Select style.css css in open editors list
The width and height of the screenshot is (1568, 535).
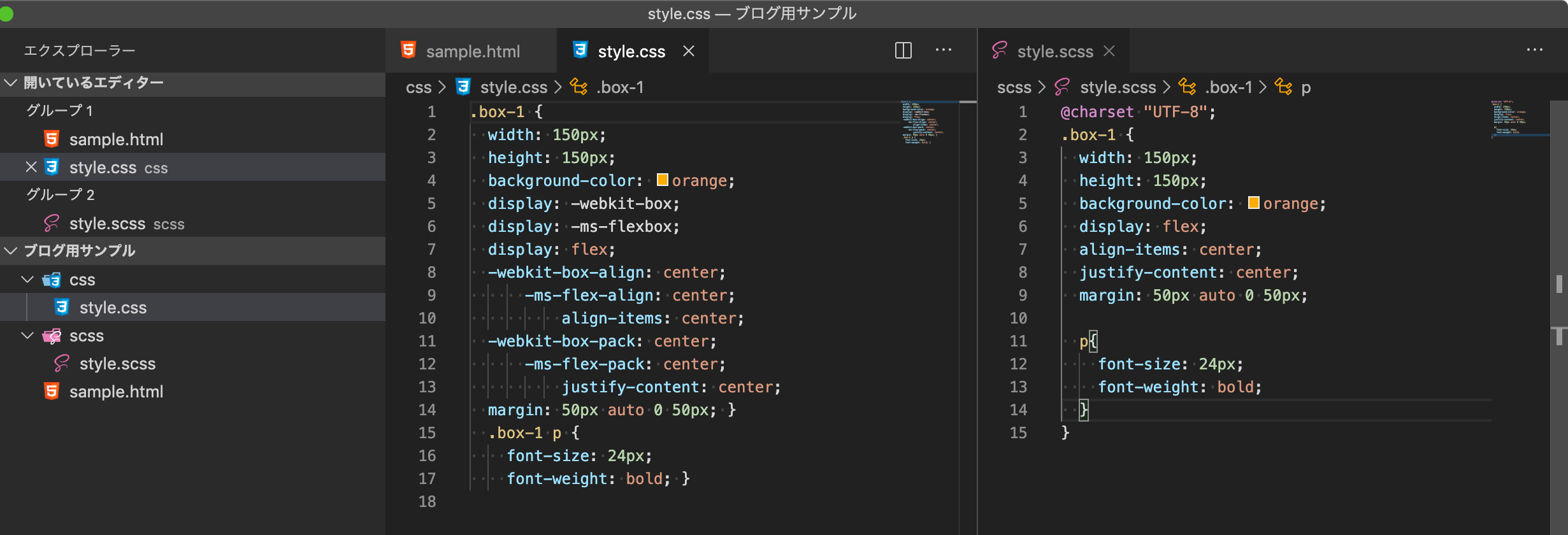192,167
